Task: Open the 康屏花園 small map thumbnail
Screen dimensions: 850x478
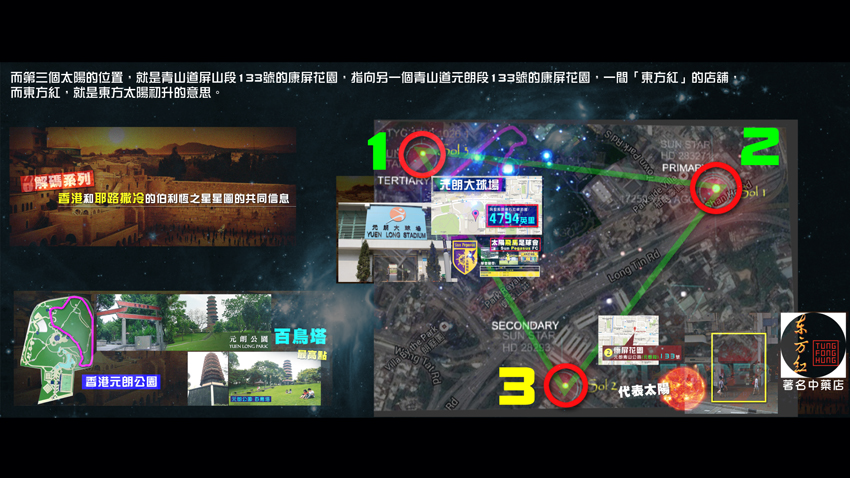Action: (628, 339)
